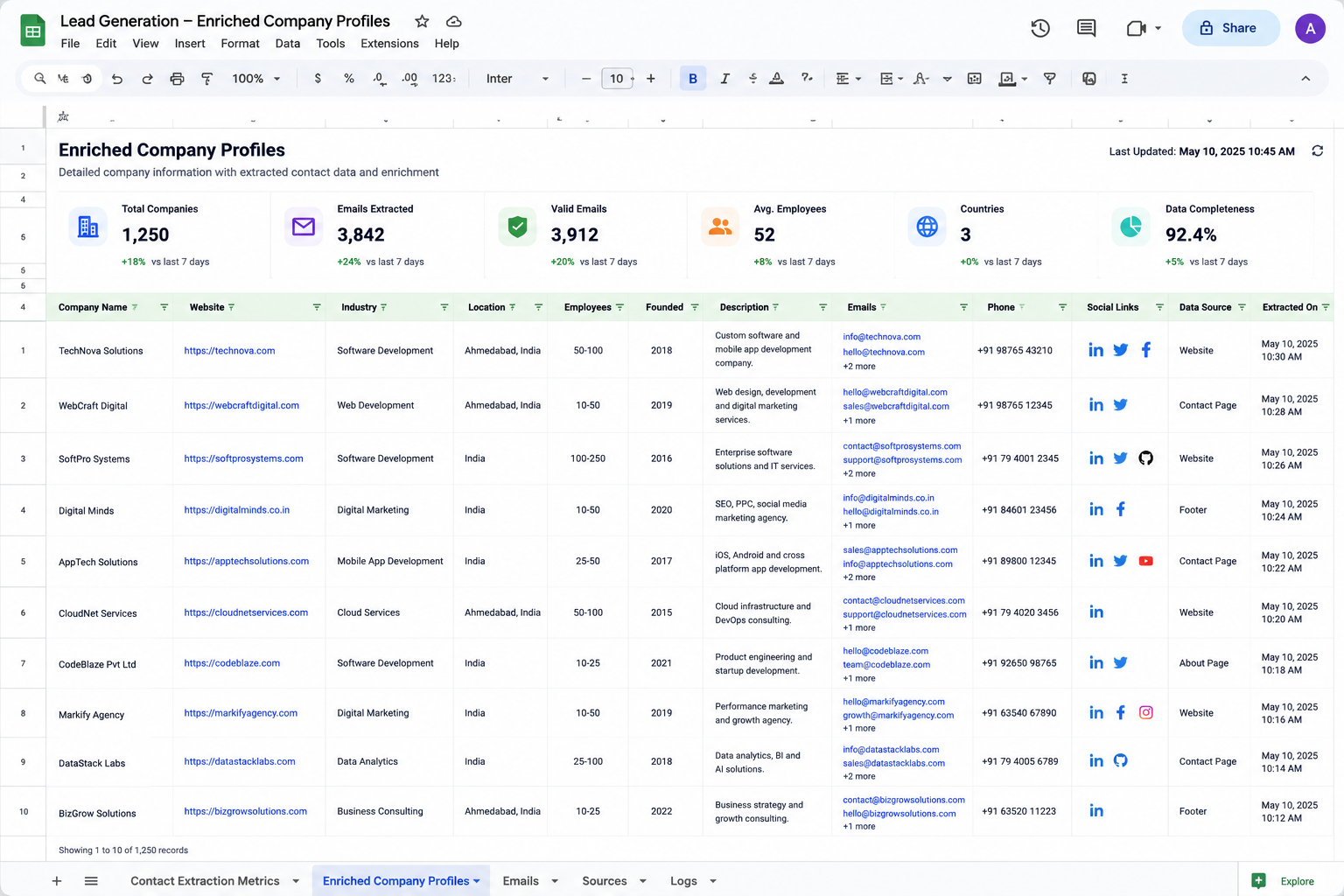Format as currency dollar sign

(318, 79)
